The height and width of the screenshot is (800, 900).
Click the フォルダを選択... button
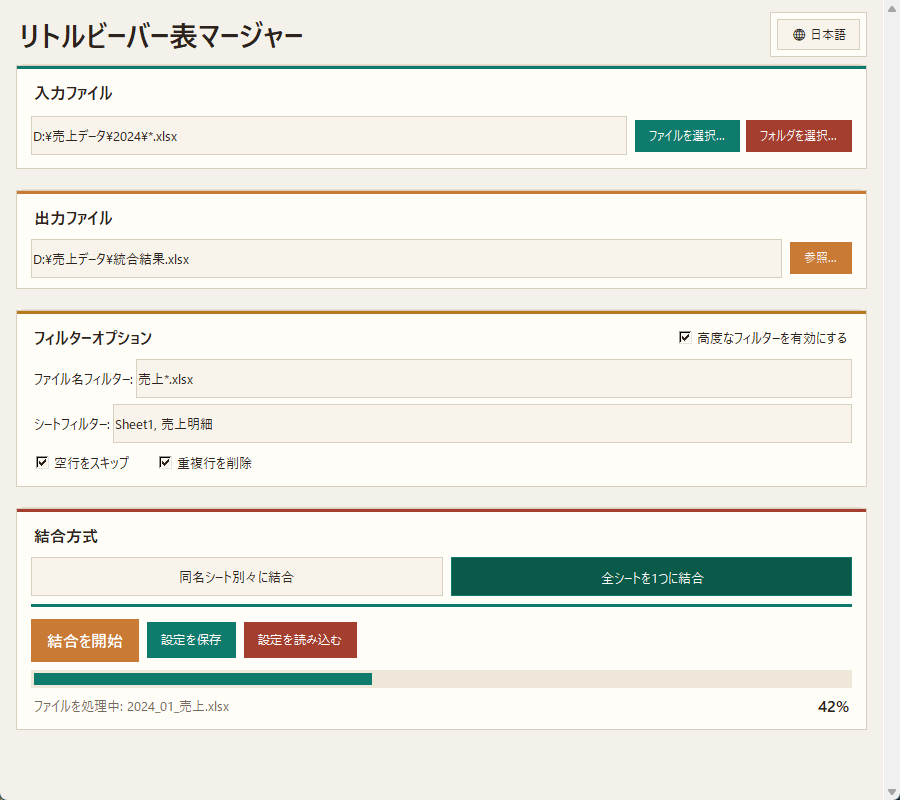coord(798,136)
